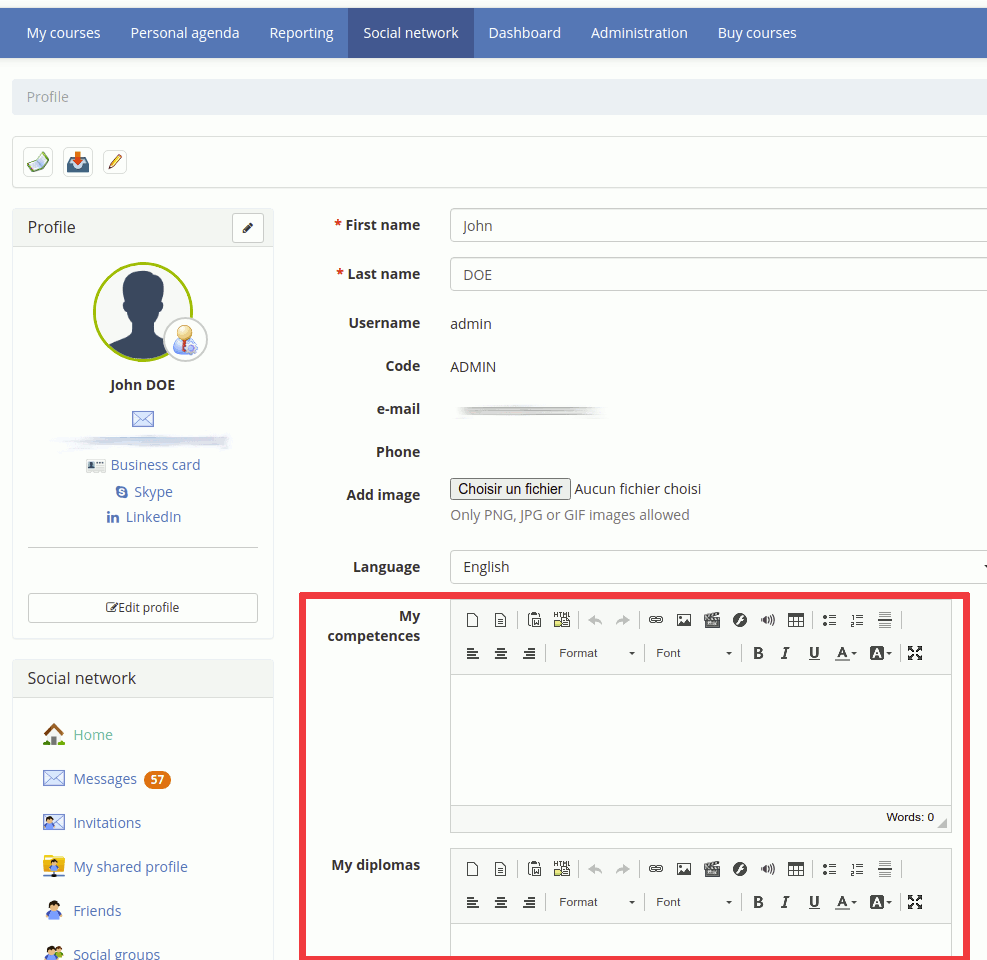The width and height of the screenshot is (987, 960).
Task: Toggle italic formatting in My diplomas editor
Action: click(785, 901)
